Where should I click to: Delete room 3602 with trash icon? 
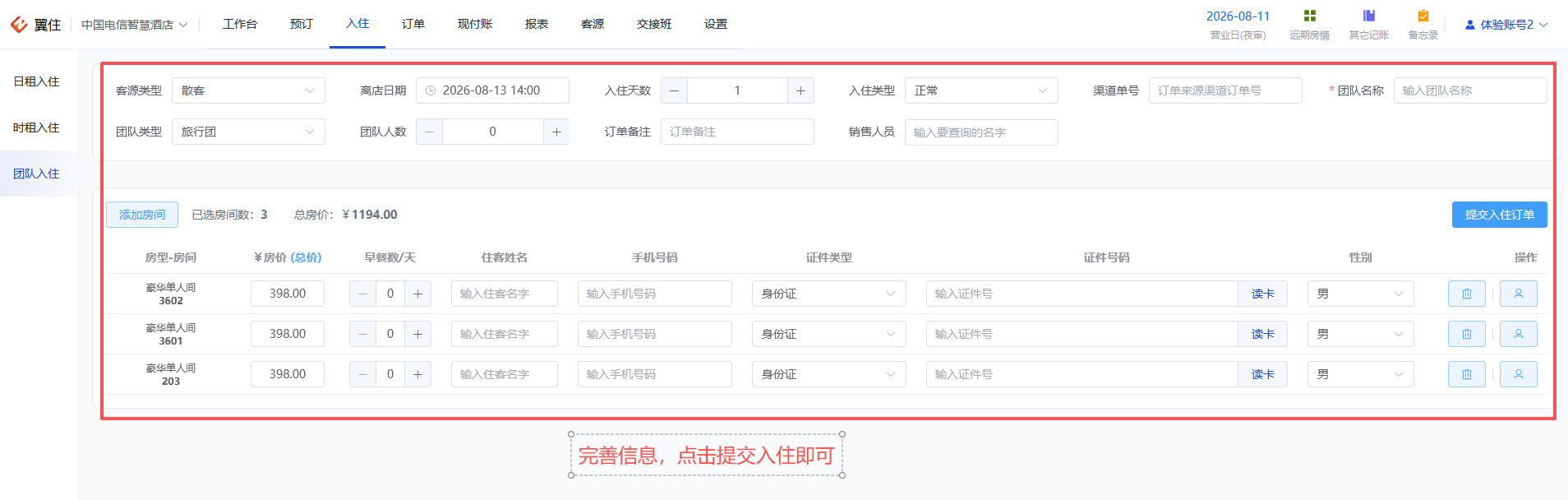click(x=1467, y=294)
